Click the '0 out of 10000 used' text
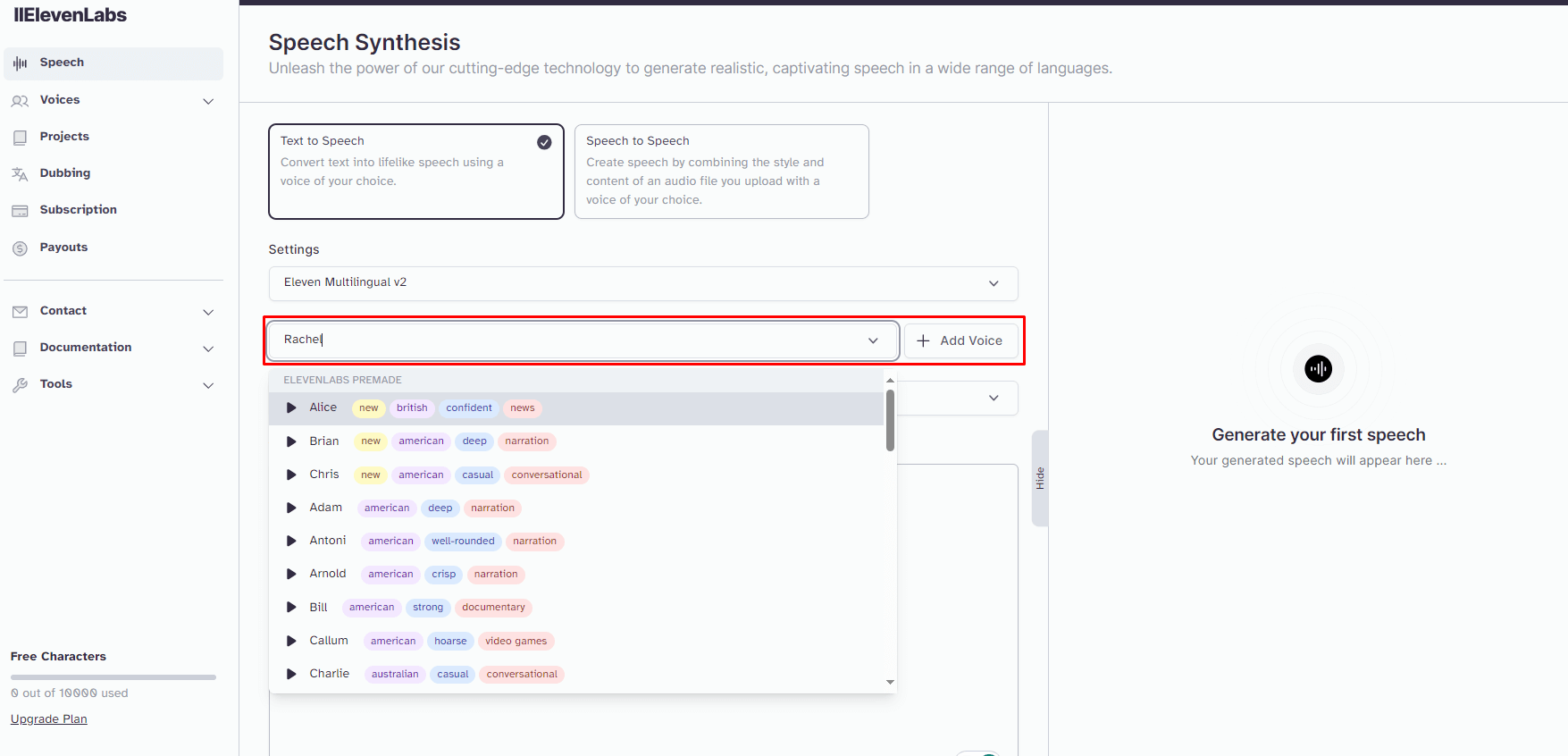 pos(70,693)
